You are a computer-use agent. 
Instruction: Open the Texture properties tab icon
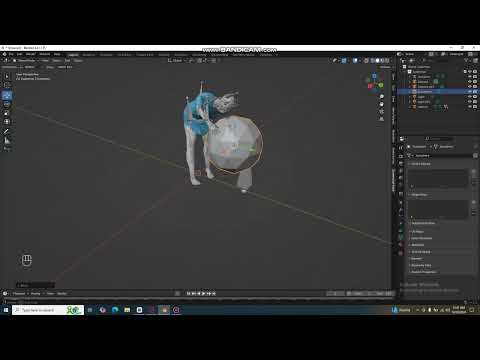click(x=401, y=253)
